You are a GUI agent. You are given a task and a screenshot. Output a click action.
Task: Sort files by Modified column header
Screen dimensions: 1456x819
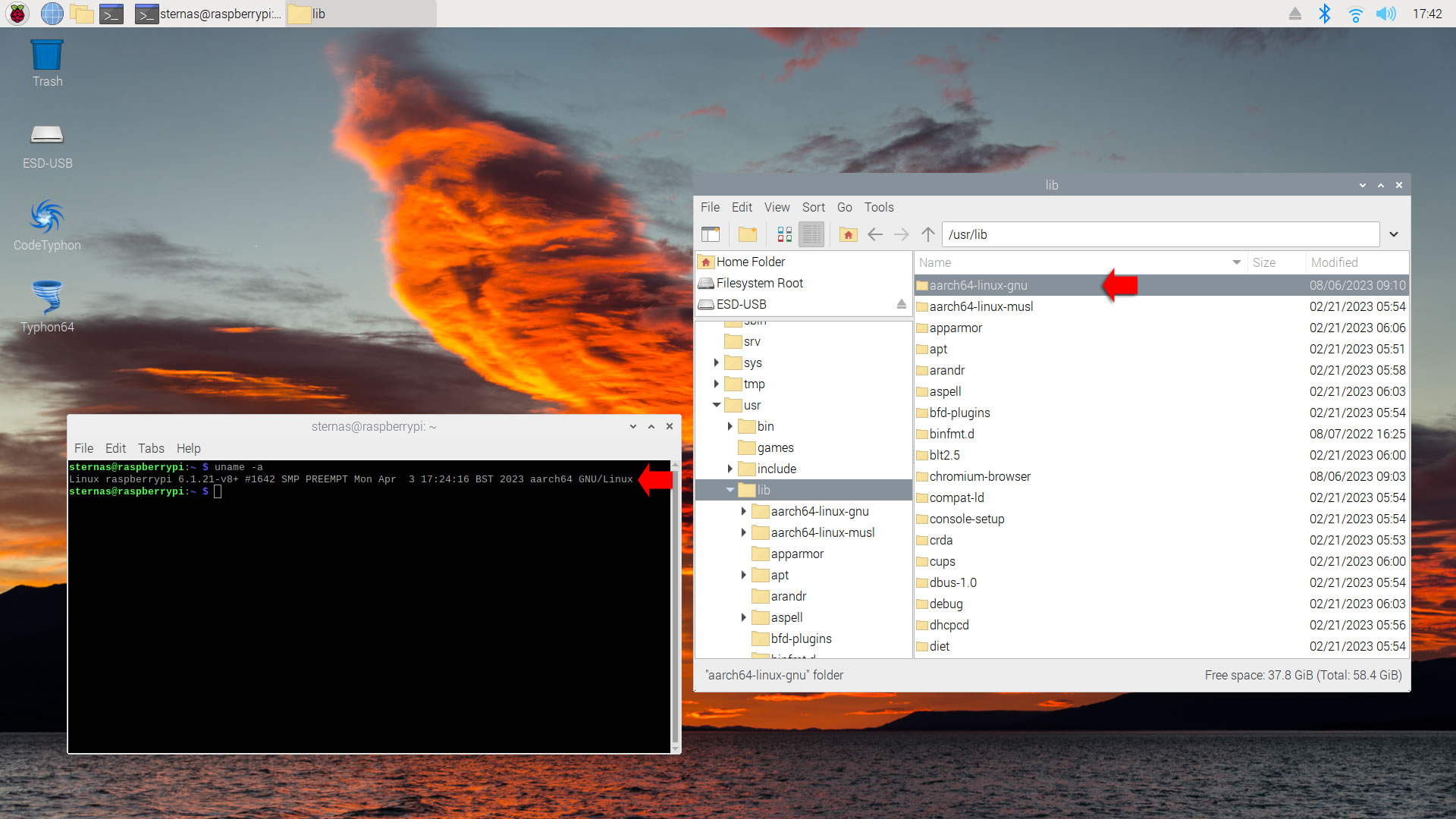pos(1357,262)
